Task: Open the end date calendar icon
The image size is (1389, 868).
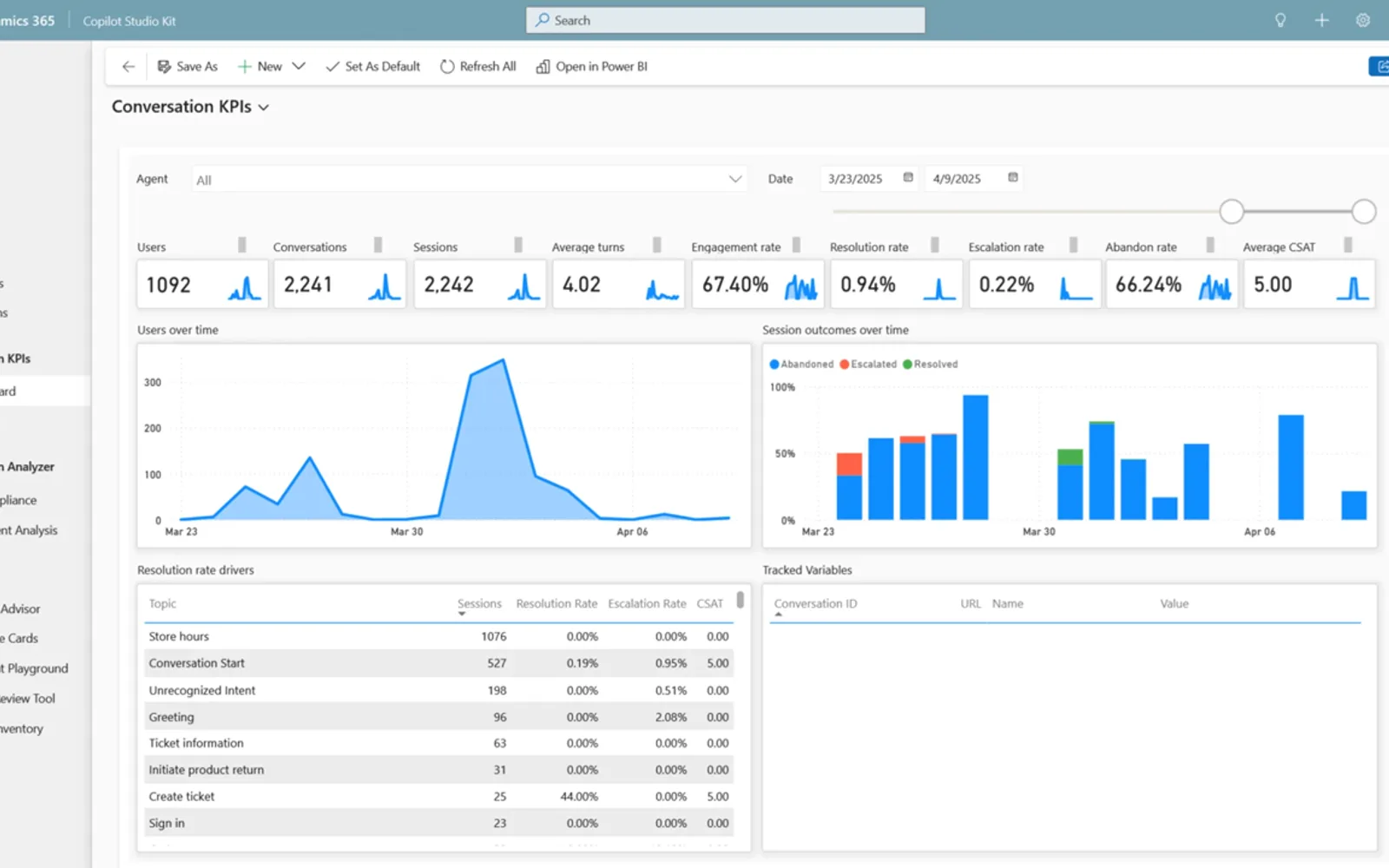Action: pyautogui.click(x=1012, y=178)
